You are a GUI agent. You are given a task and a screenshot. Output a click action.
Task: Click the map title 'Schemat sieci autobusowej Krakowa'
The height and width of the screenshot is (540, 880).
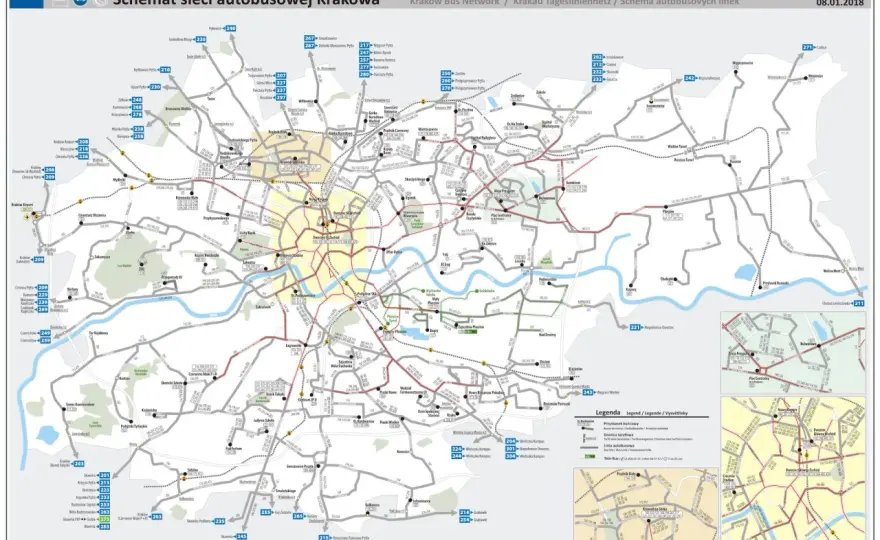[x=246, y=2]
